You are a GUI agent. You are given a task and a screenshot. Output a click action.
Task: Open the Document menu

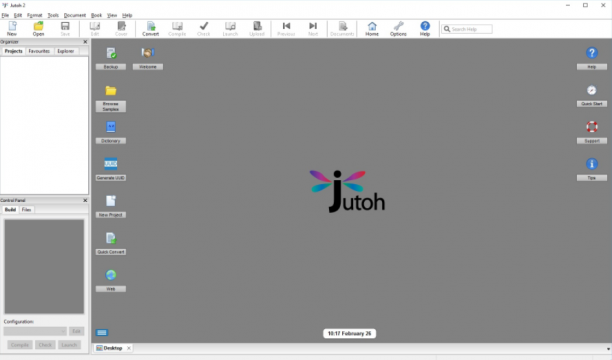click(x=75, y=15)
